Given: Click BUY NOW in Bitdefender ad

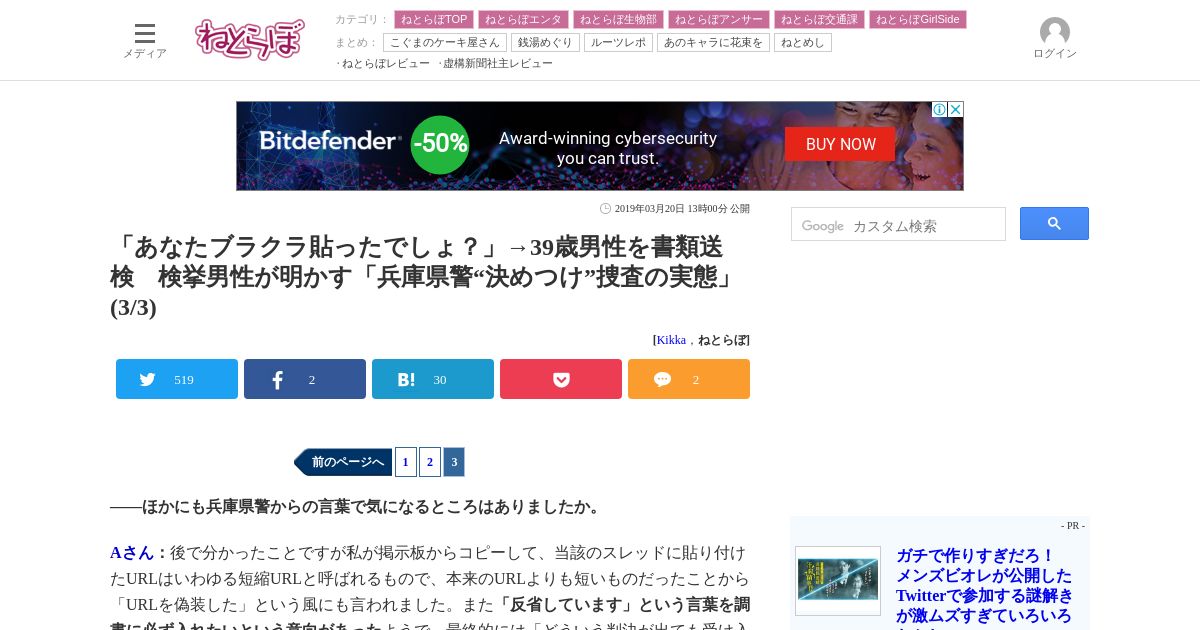Looking at the screenshot, I should [x=840, y=144].
